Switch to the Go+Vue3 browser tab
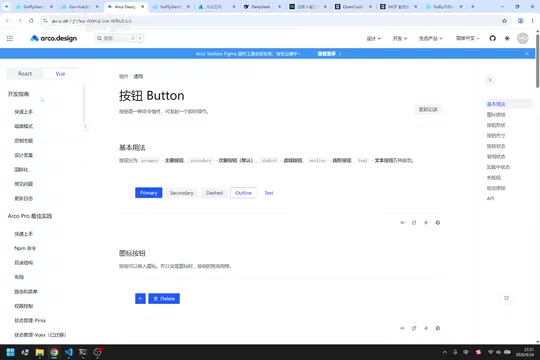Image resolution: width=540 pixels, height=360 pixels. (80, 7)
